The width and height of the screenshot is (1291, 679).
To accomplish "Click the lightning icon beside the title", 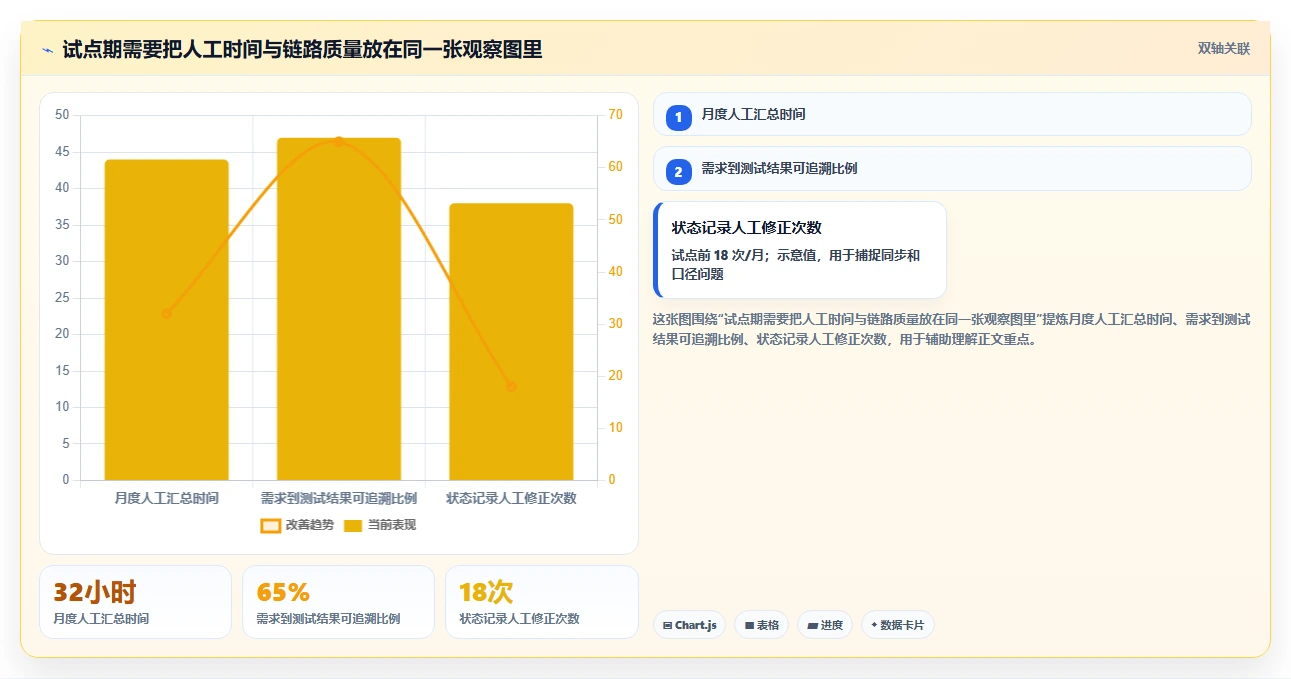I will pyautogui.click(x=48, y=50).
